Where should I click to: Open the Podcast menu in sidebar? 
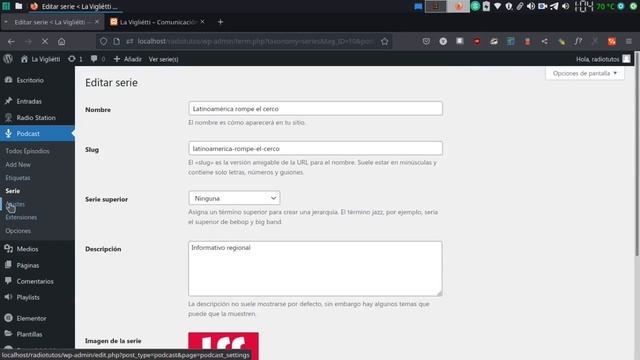[x=37, y=133]
